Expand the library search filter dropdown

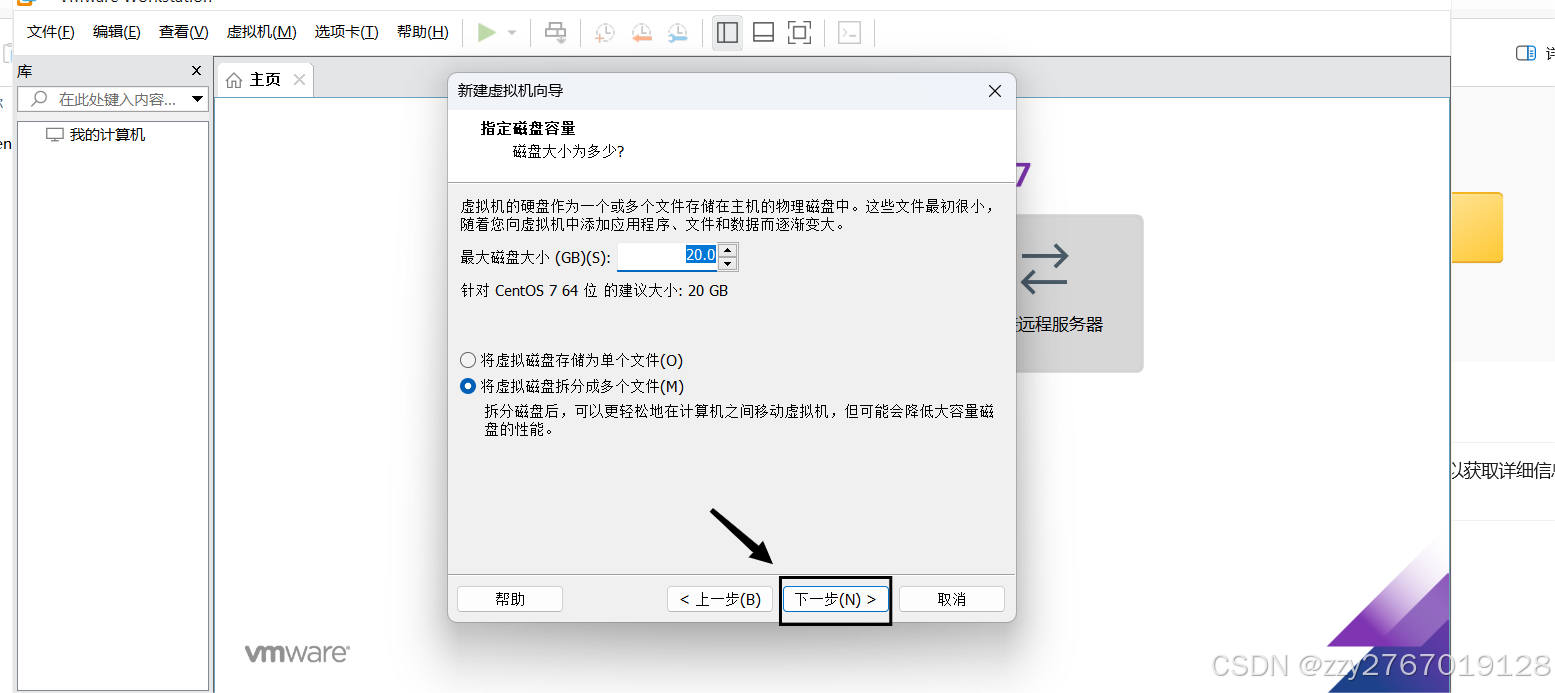click(x=197, y=99)
